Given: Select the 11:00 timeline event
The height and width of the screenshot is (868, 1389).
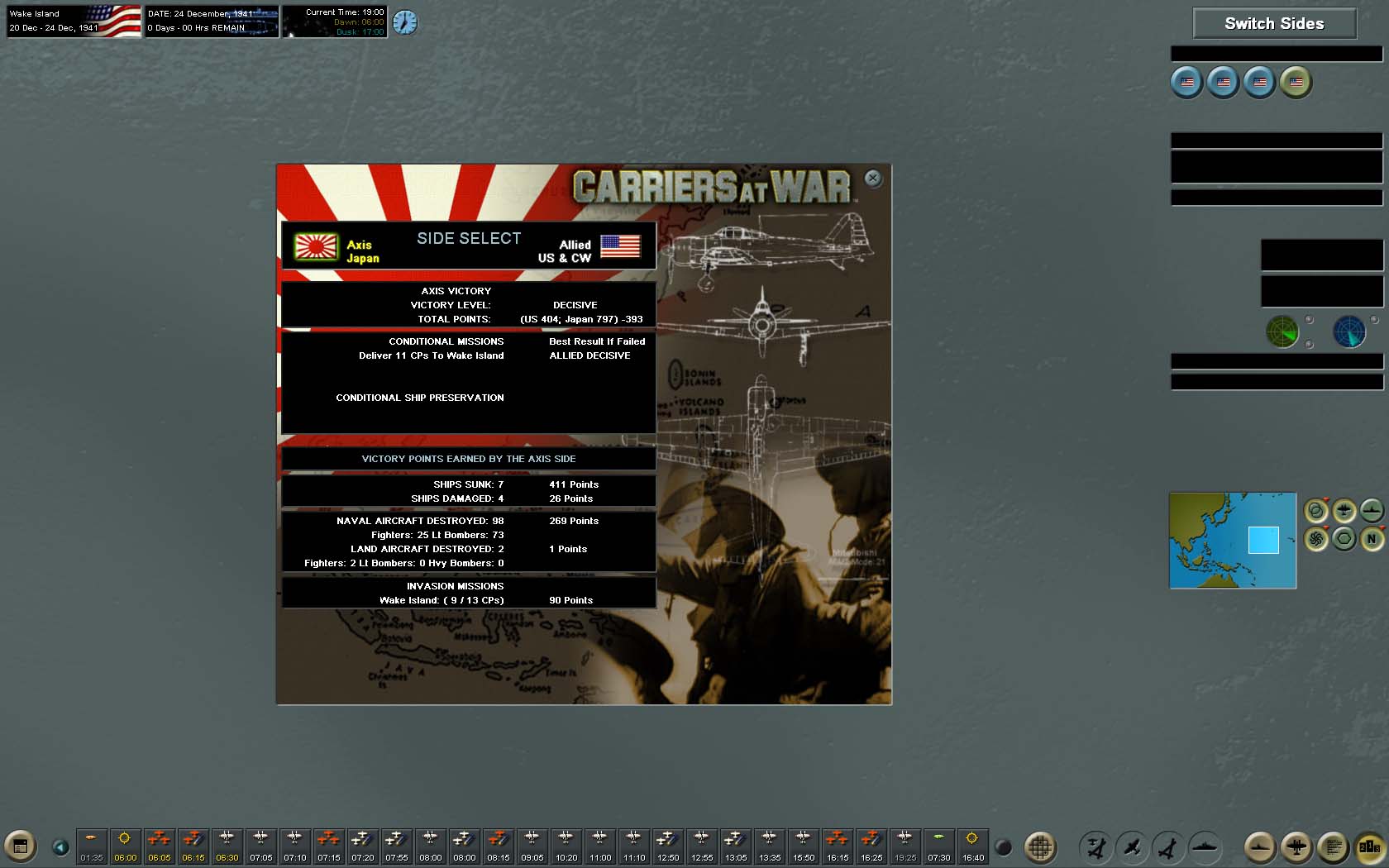Looking at the screenshot, I should pyautogui.click(x=600, y=847).
